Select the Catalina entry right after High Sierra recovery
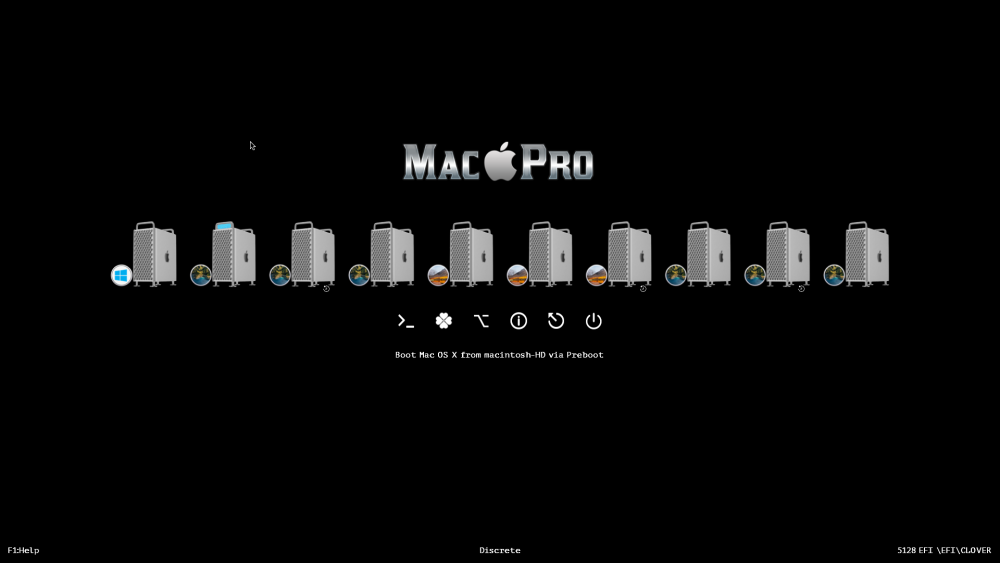The image size is (1000, 563). (x=698, y=254)
